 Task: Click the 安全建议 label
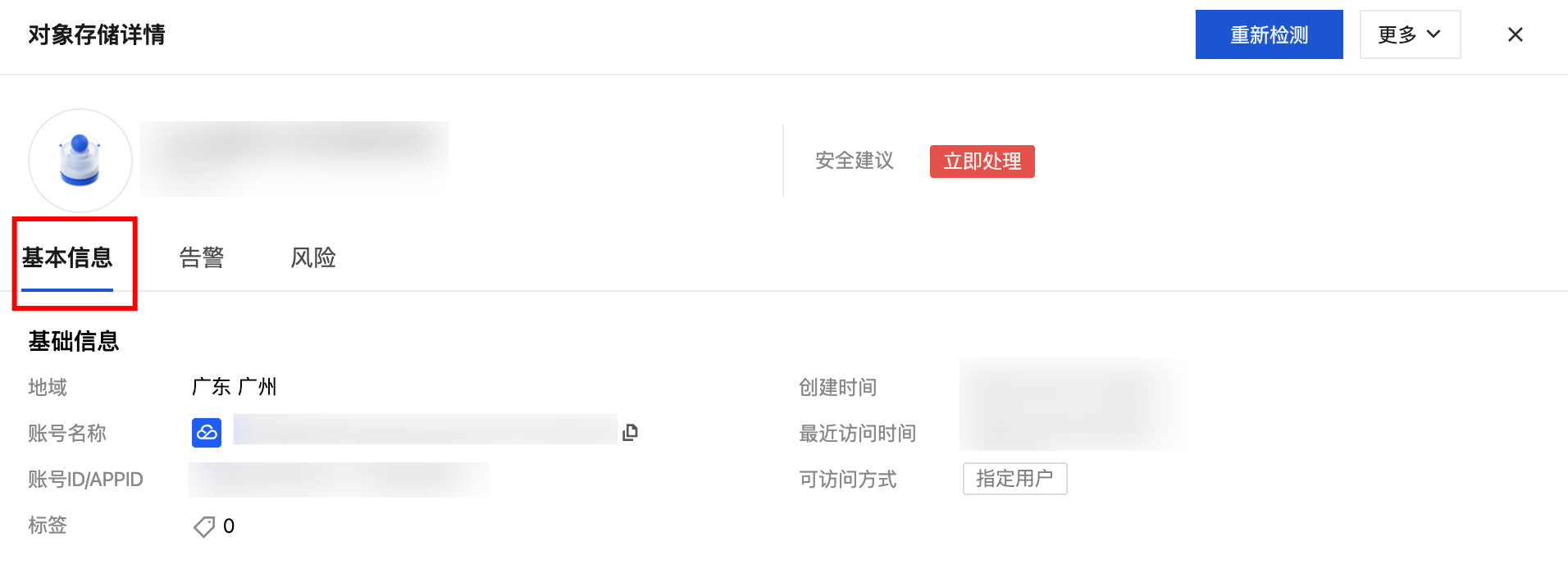854,161
